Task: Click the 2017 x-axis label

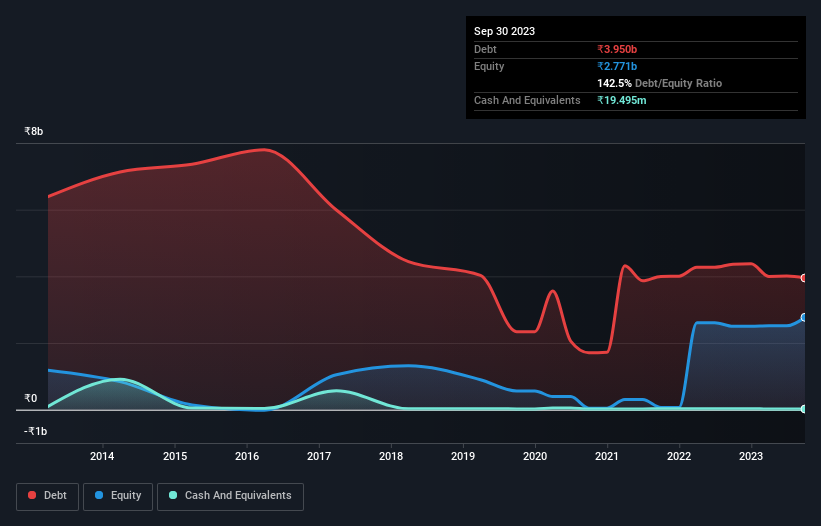Action: [x=319, y=456]
